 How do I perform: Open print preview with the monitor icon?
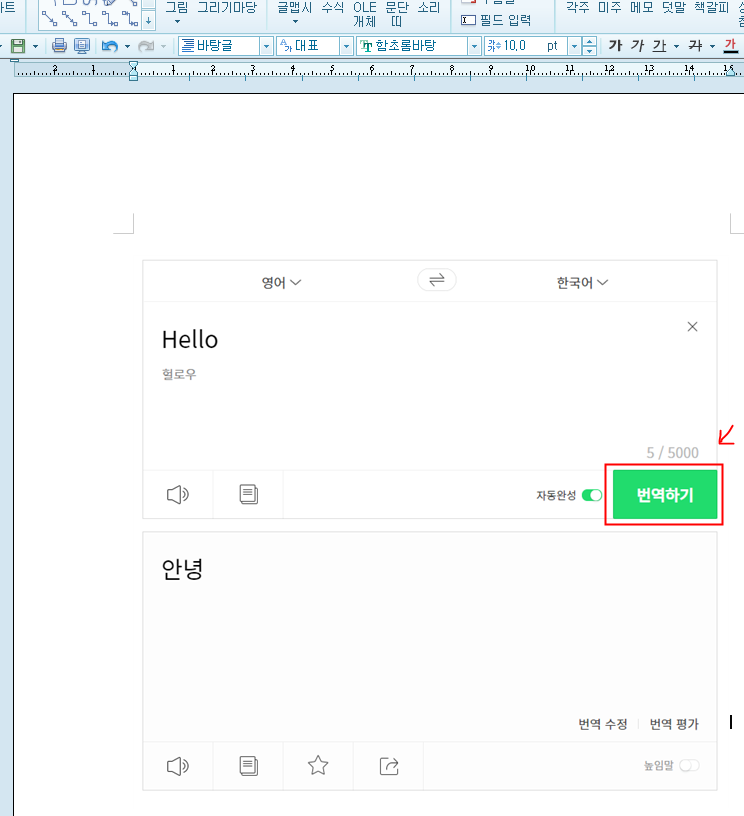pos(82,46)
